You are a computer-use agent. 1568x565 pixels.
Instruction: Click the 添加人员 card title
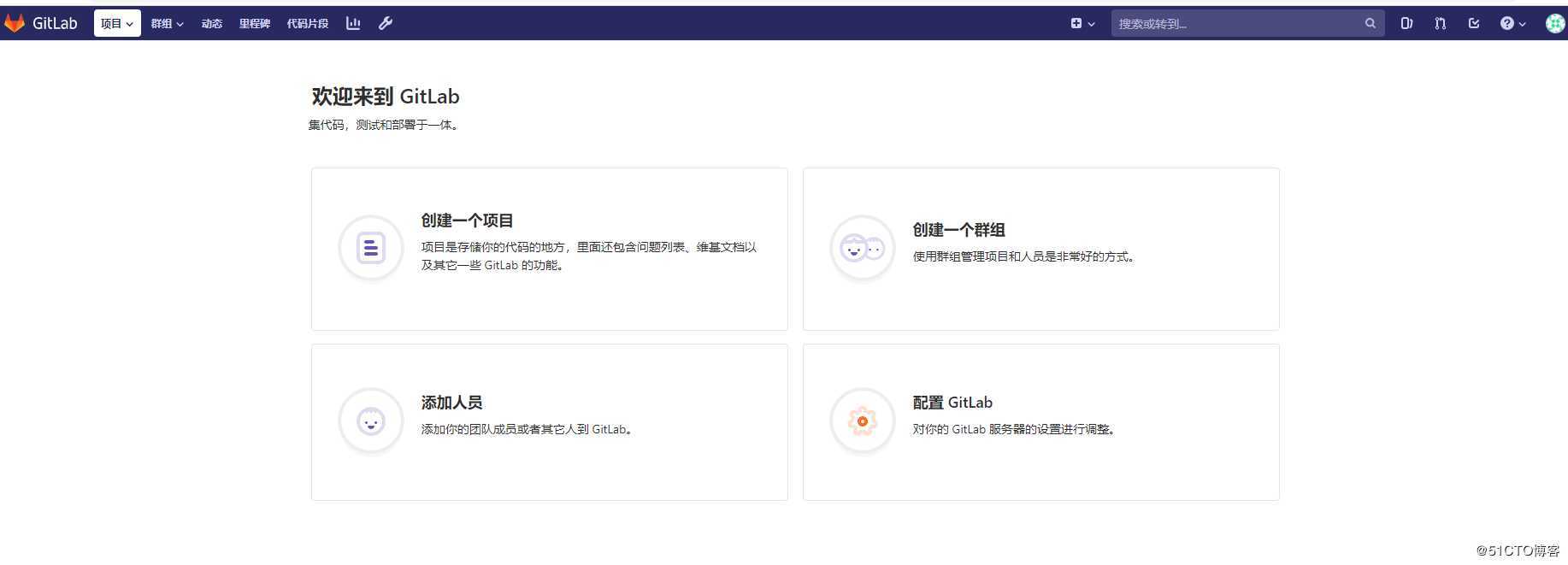[451, 403]
